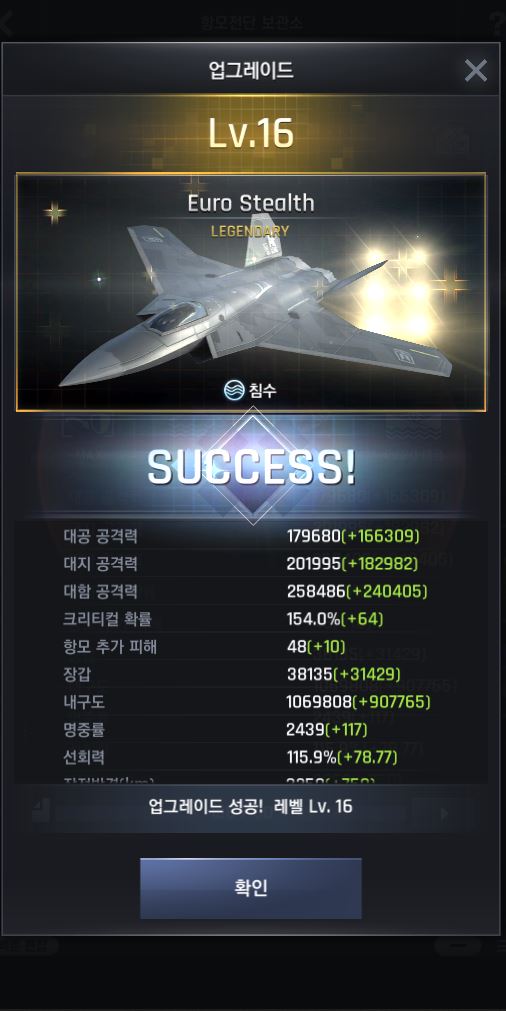Select the 대지 공격력 stat row
Viewport: 506px width, 1011px height.
251,564
